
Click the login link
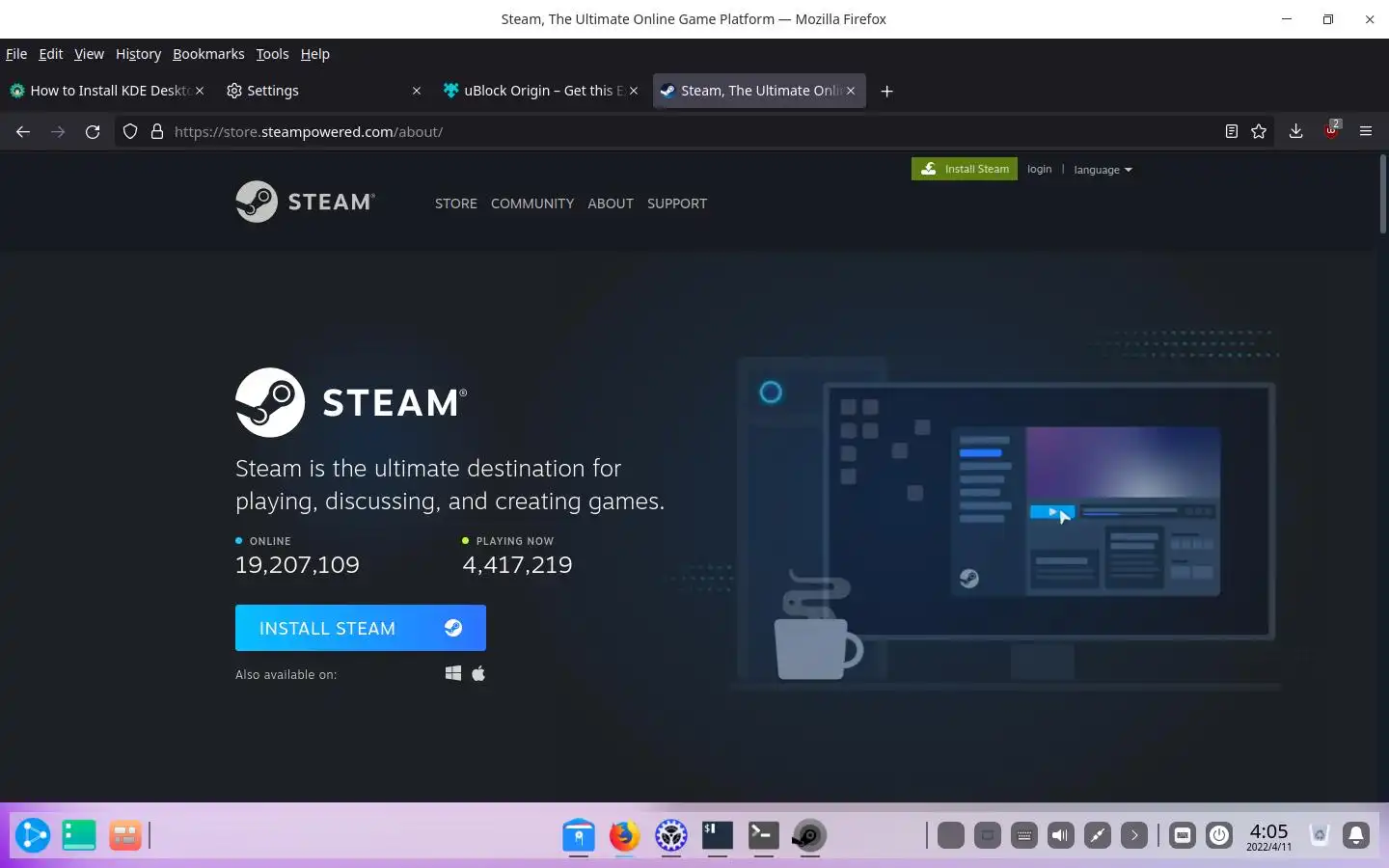[1039, 169]
